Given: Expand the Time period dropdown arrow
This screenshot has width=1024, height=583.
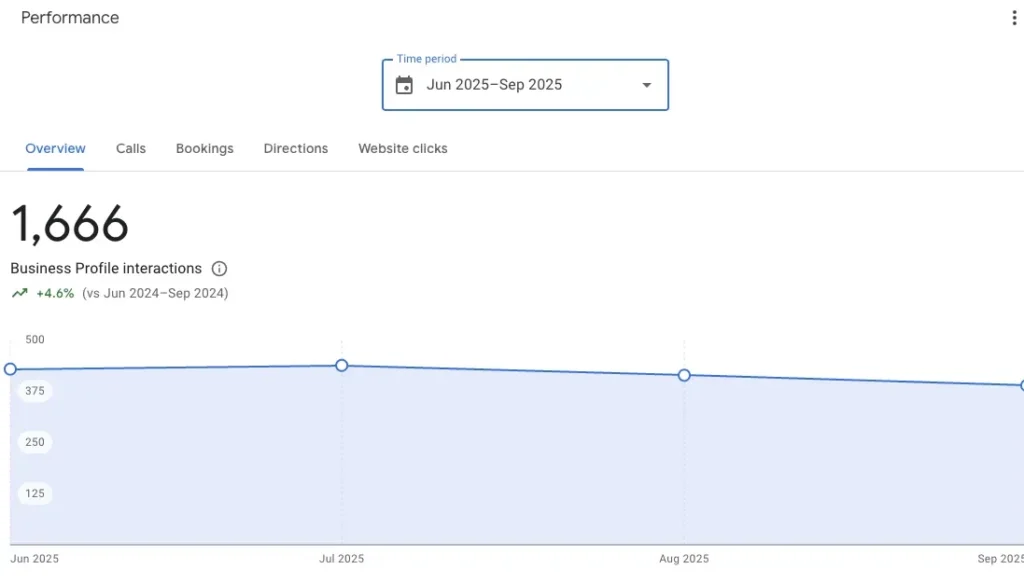Looking at the screenshot, I should (x=646, y=85).
